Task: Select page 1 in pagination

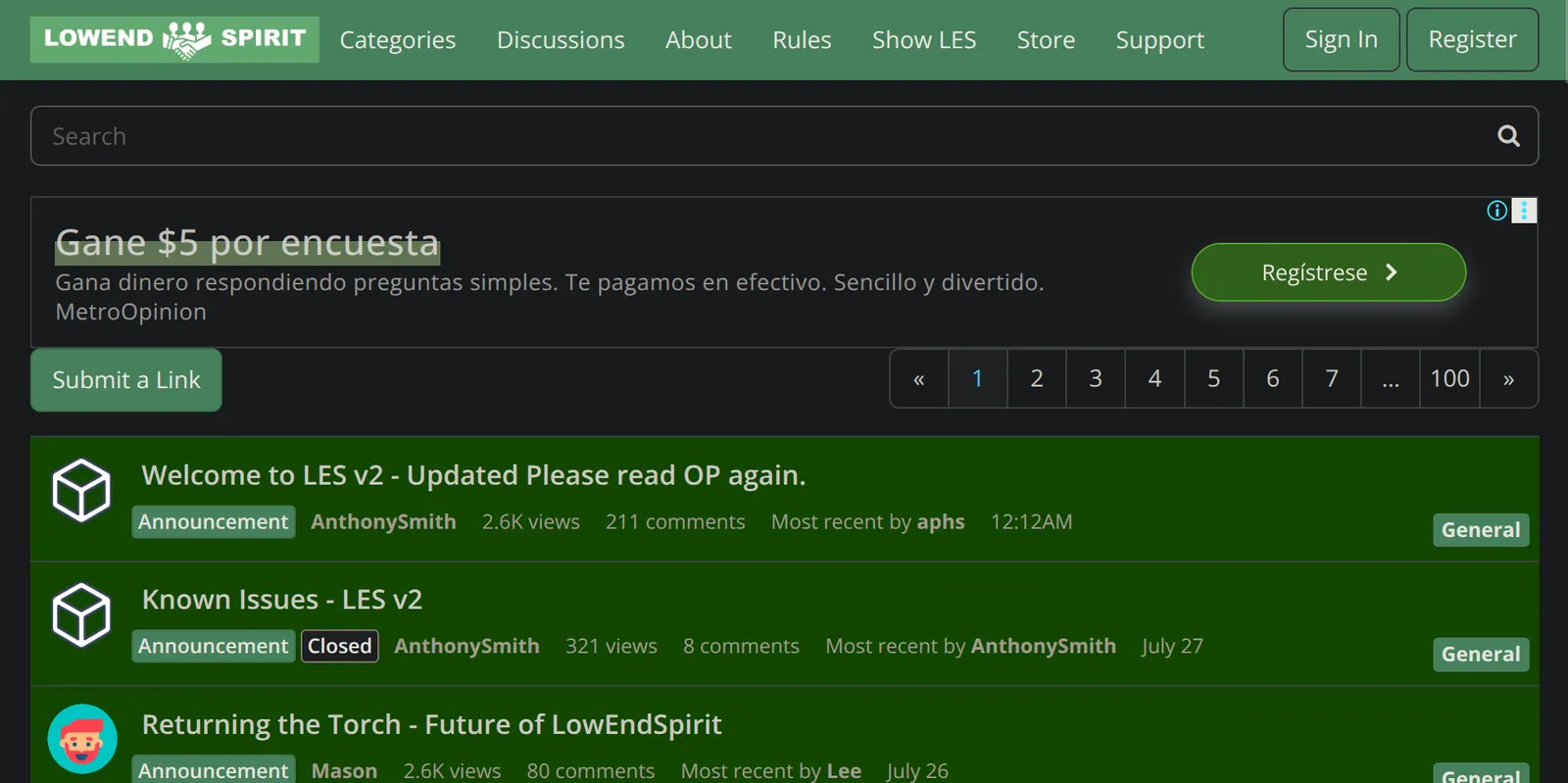Action: coord(978,378)
